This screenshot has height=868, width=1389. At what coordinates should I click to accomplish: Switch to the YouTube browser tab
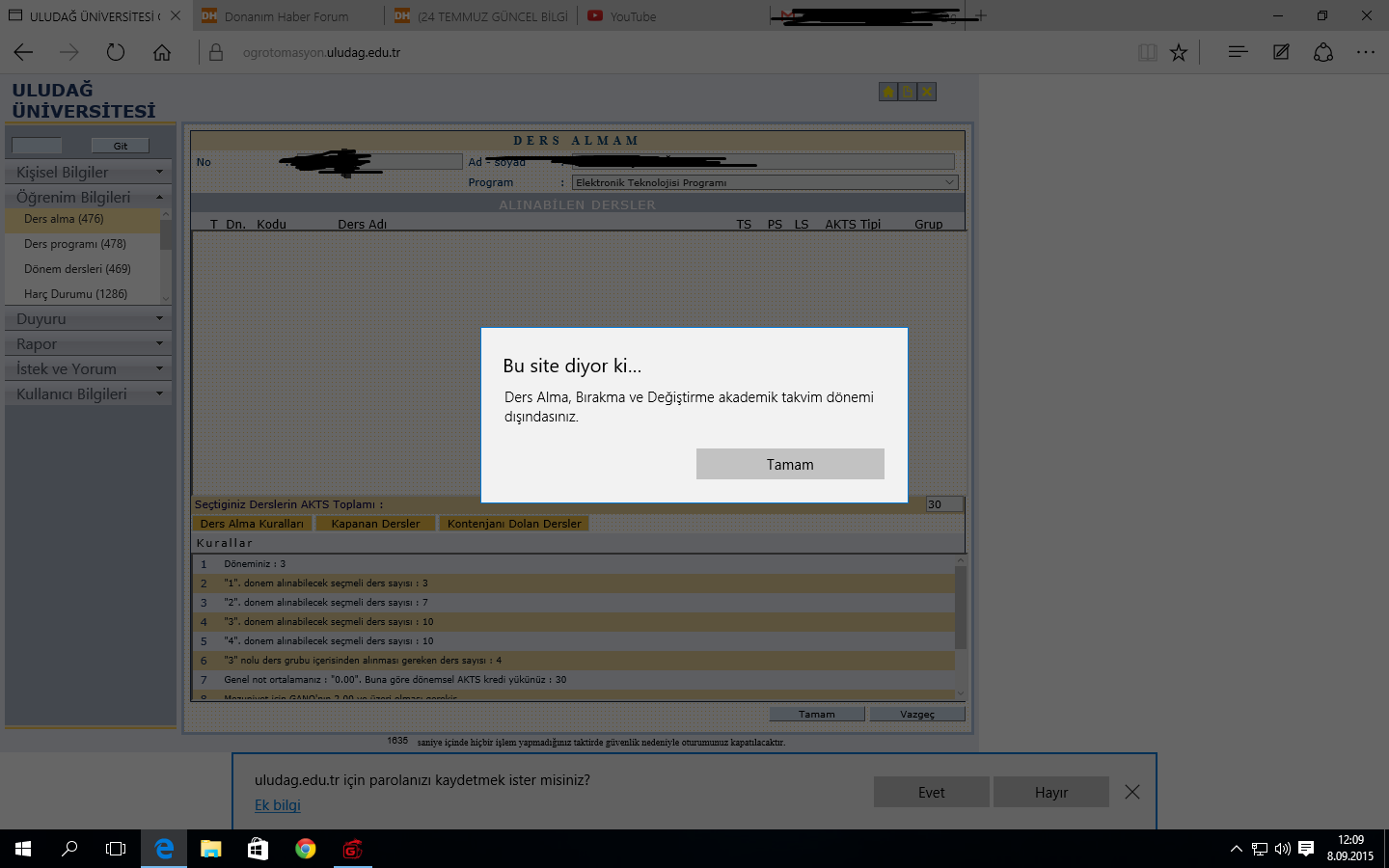[674, 16]
